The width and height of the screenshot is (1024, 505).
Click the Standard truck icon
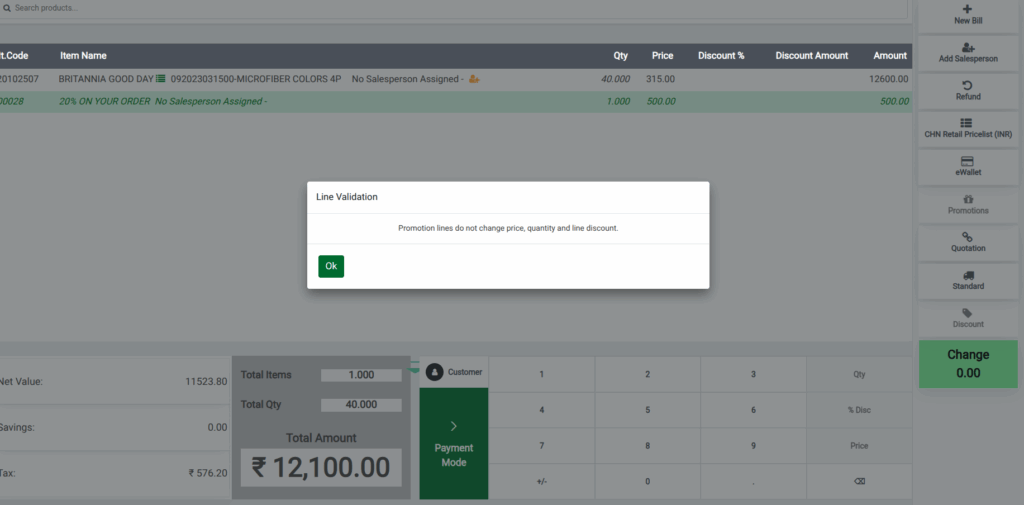(x=968, y=275)
